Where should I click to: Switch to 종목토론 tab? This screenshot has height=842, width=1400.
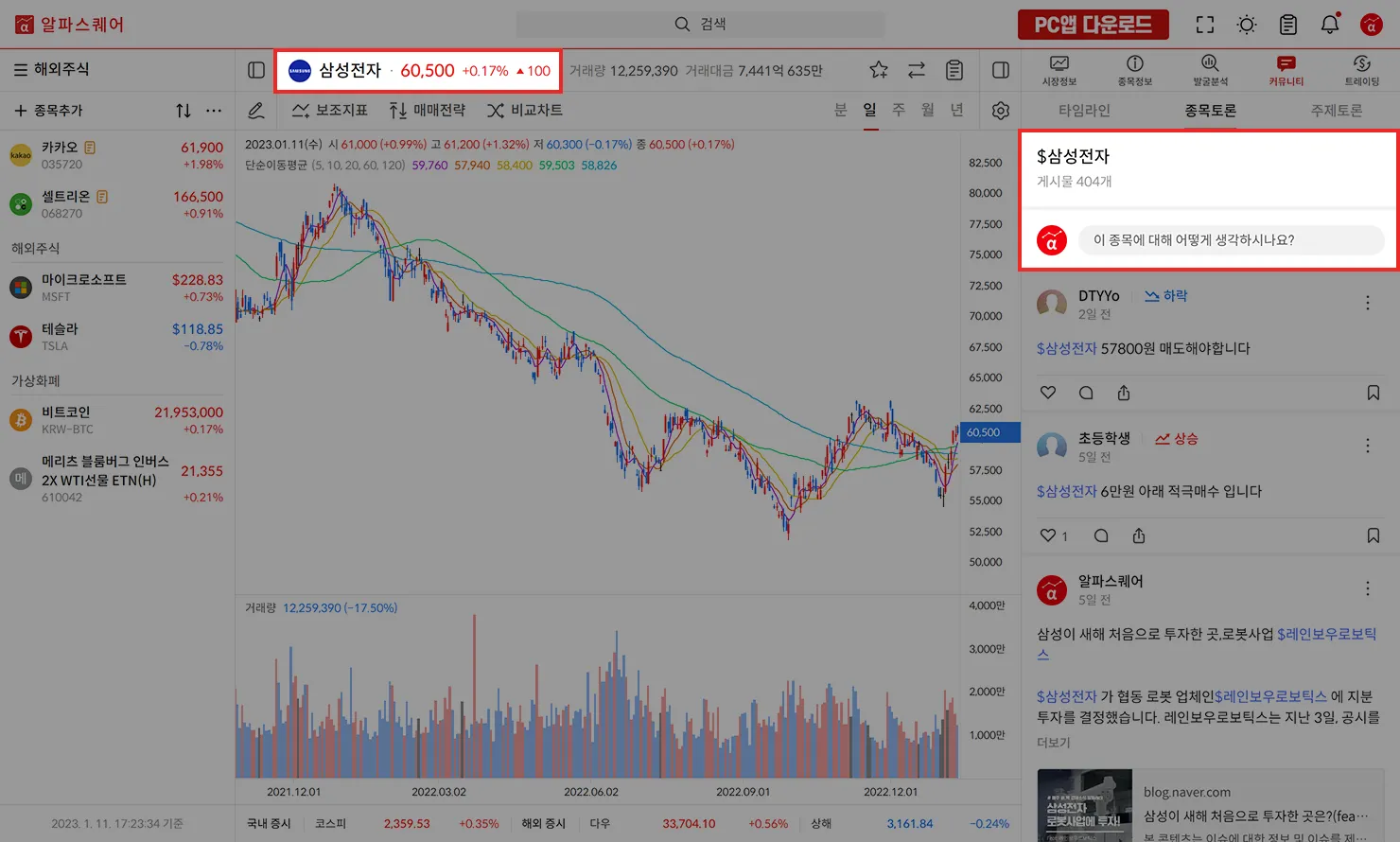(1211, 111)
